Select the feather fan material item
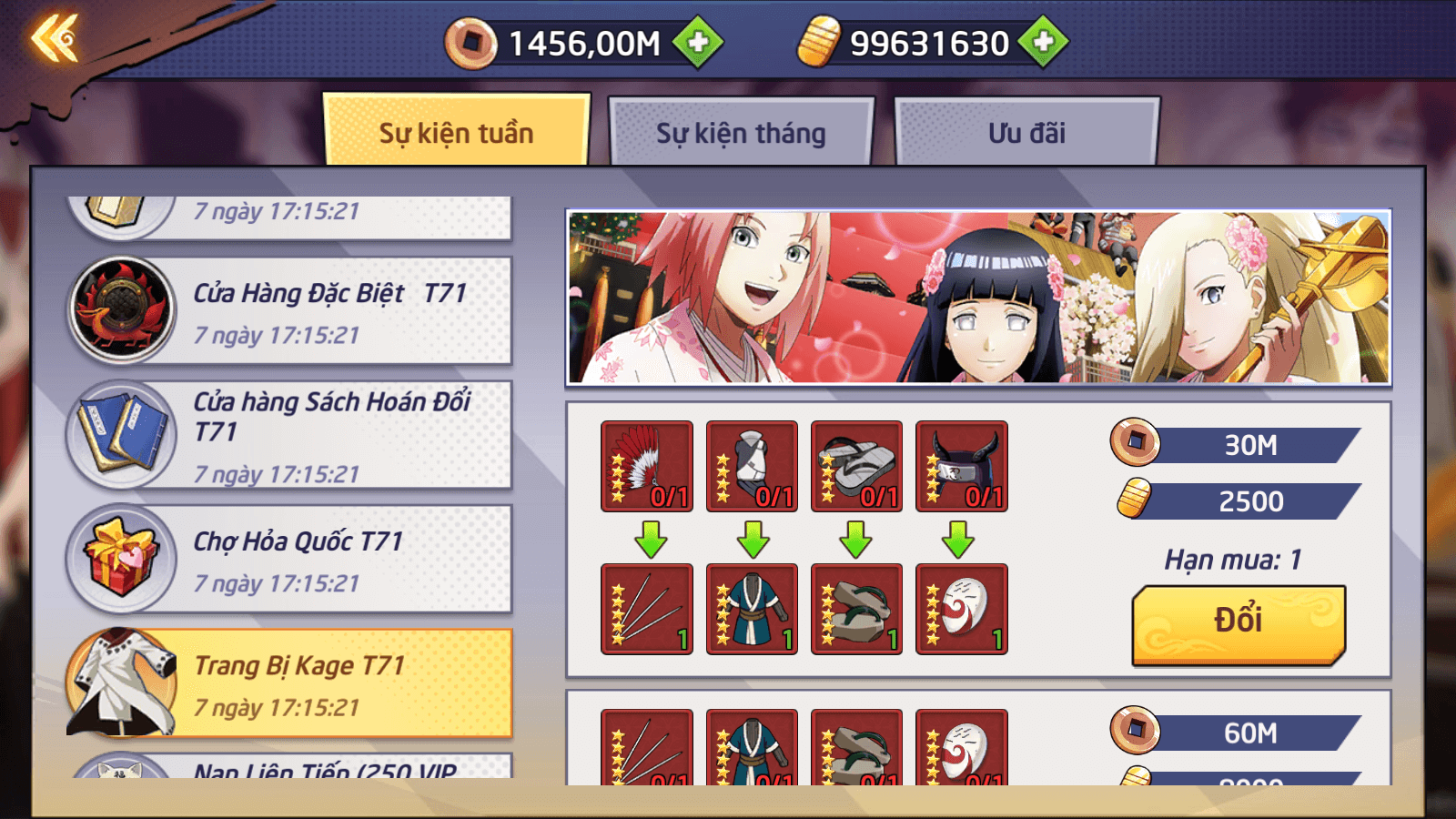This screenshot has width=1456, height=819. (647, 466)
